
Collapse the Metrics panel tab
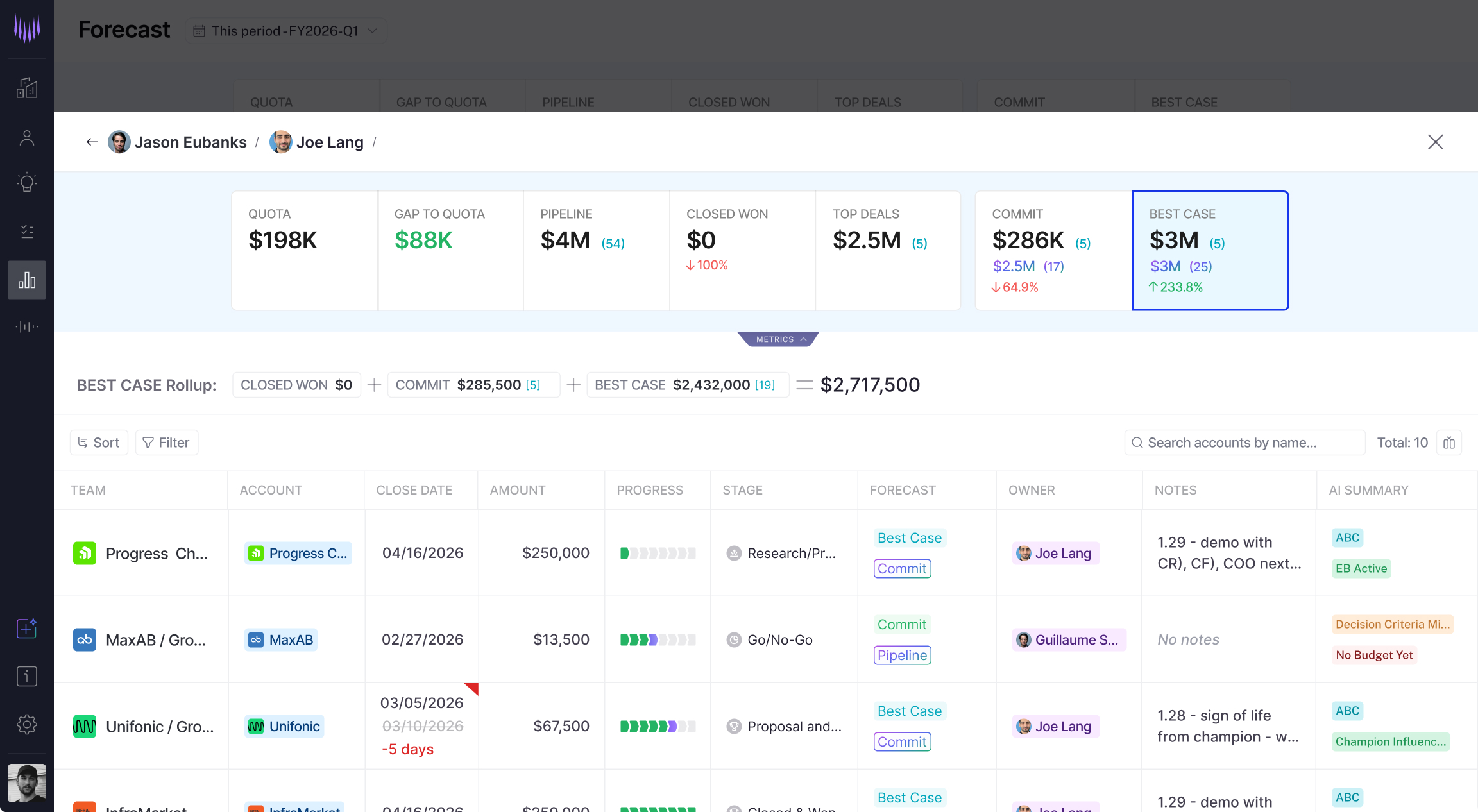(778, 339)
